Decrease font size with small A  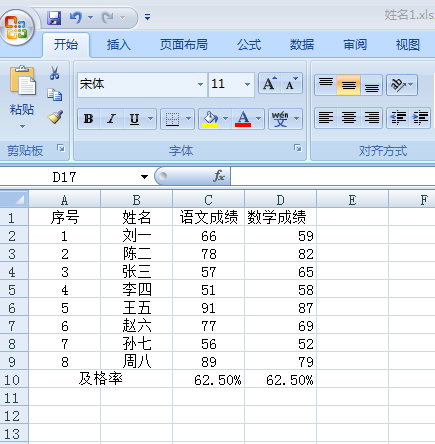click(x=292, y=83)
